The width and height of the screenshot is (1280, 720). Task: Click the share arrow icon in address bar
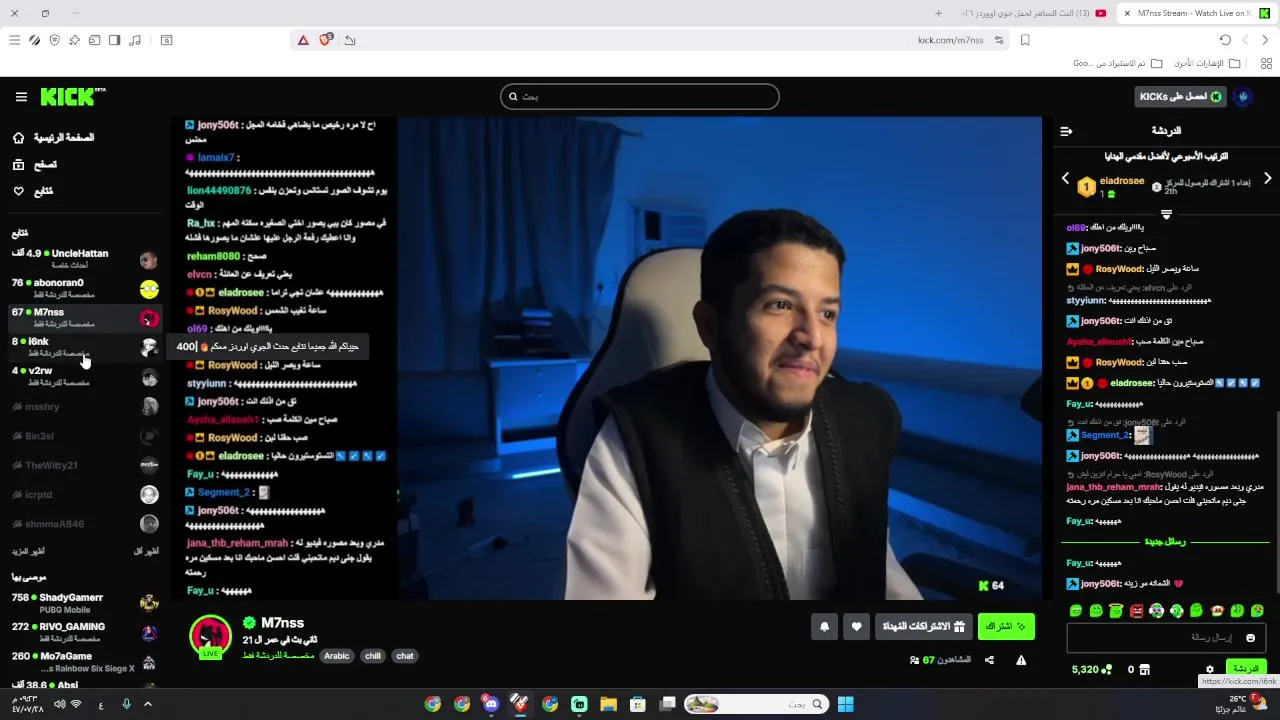350,40
